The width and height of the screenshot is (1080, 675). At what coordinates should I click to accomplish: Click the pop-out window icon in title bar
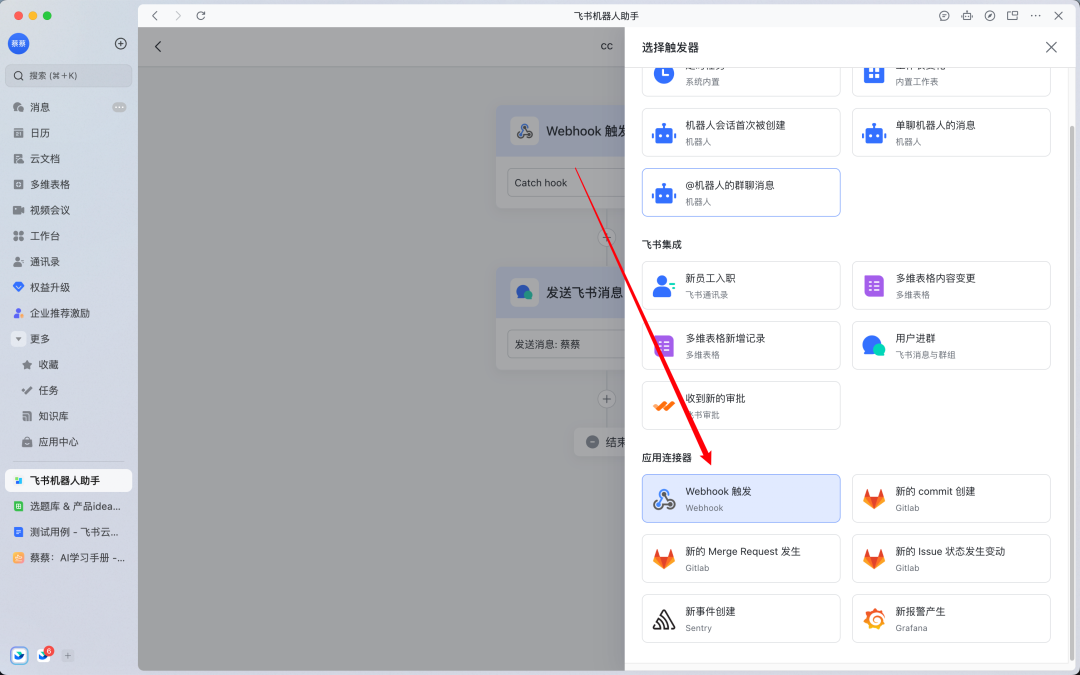coord(1012,15)
